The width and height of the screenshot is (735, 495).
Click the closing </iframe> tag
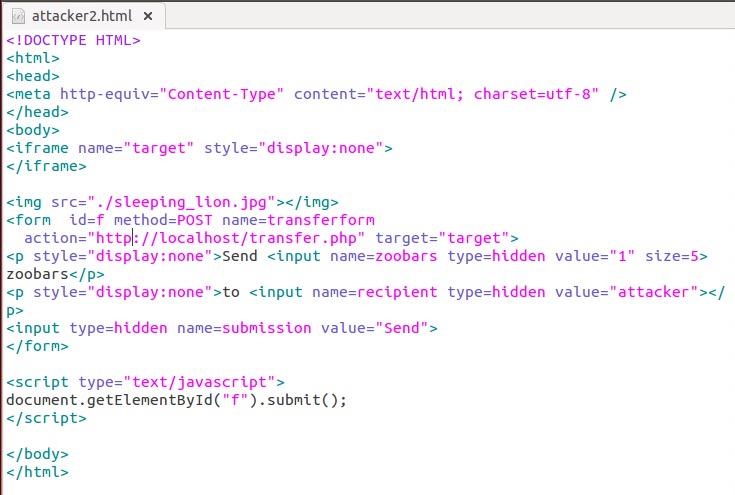[46, 166]
